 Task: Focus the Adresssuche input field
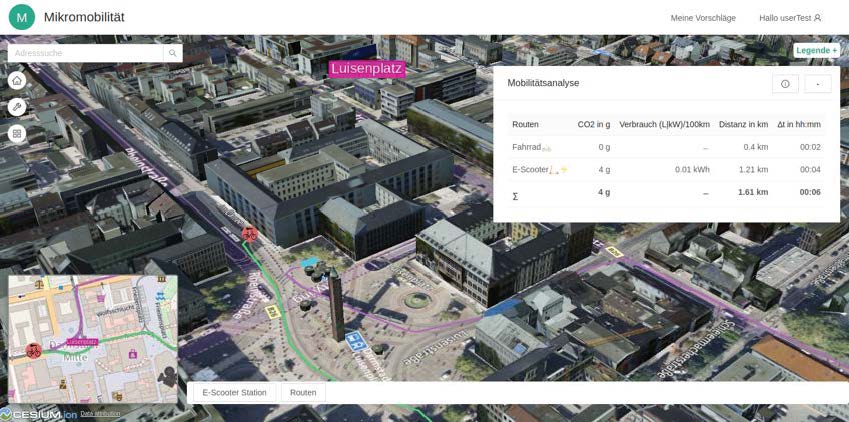point(86,53)
